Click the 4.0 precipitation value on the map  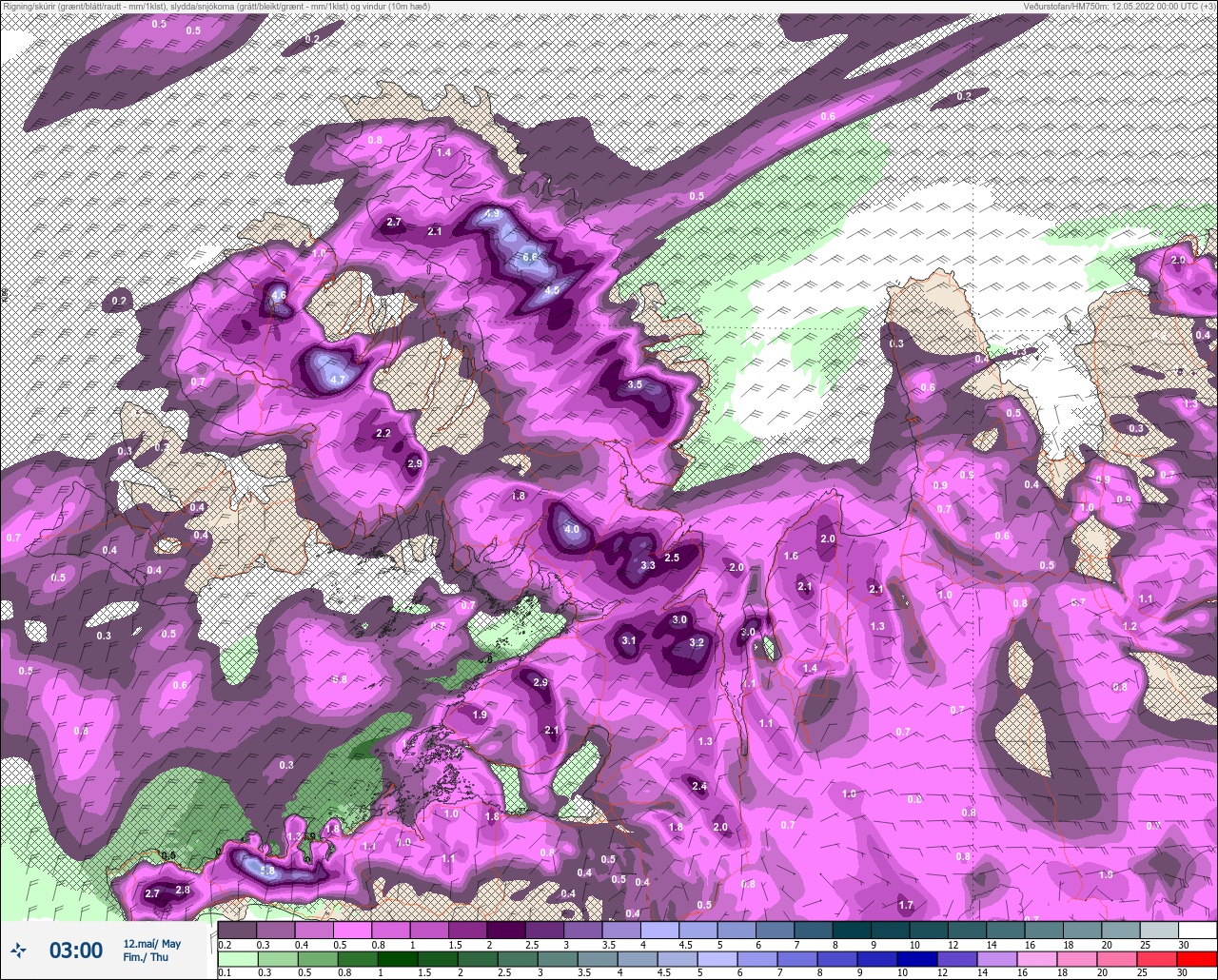(x=572, y=529)
